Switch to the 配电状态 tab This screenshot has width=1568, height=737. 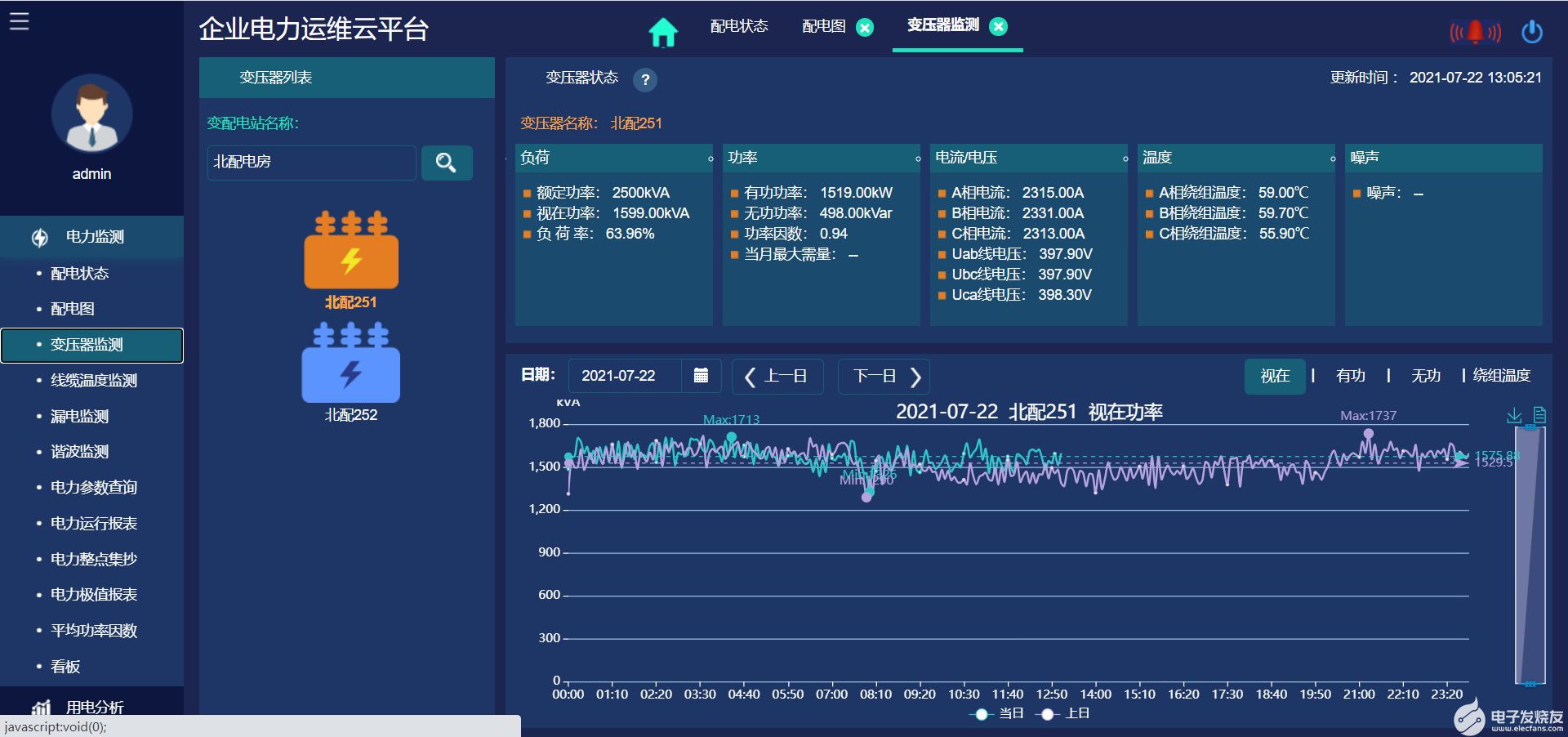739,26
